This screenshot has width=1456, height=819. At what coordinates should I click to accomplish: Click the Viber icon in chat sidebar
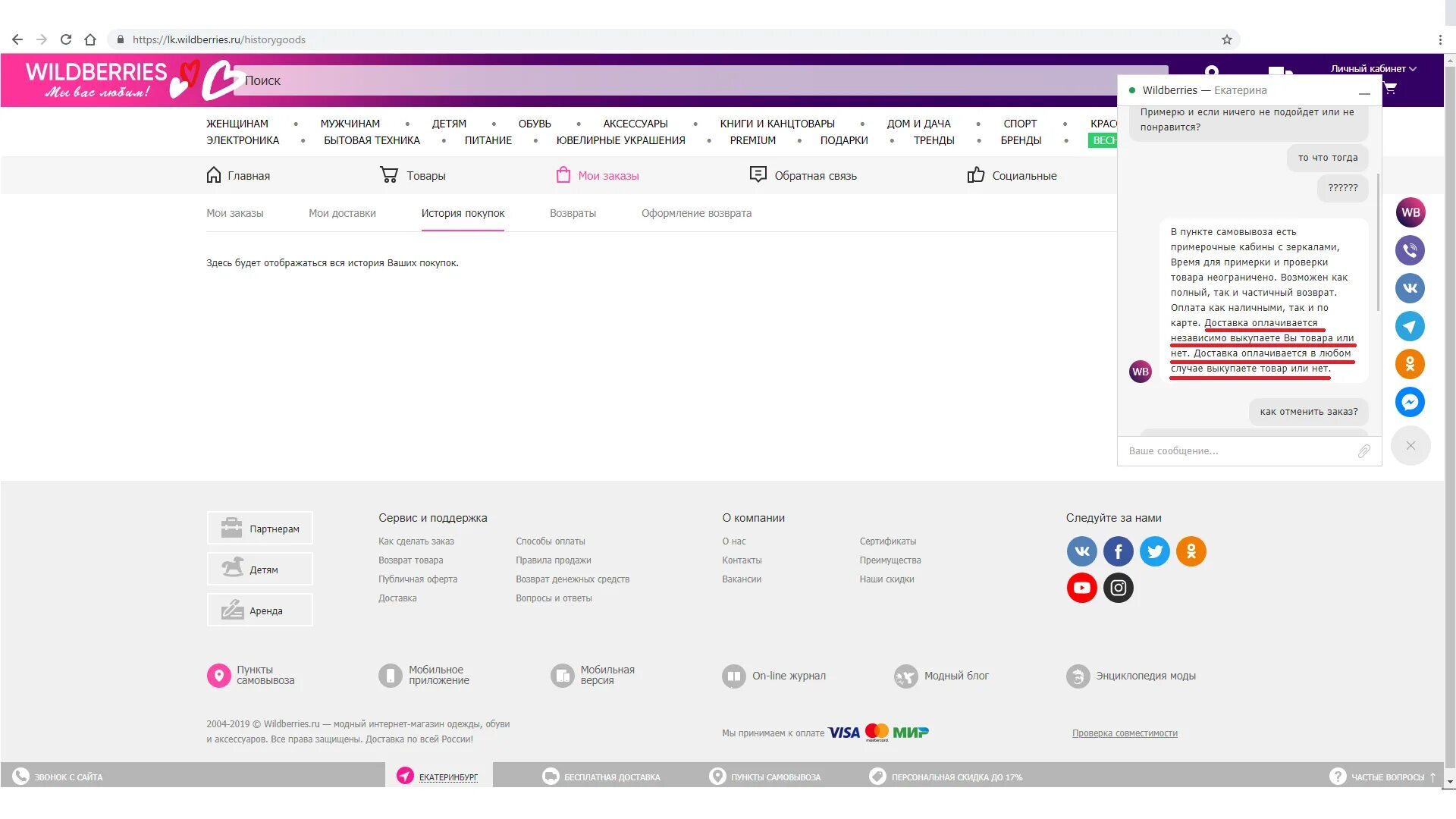[1410, 250]
